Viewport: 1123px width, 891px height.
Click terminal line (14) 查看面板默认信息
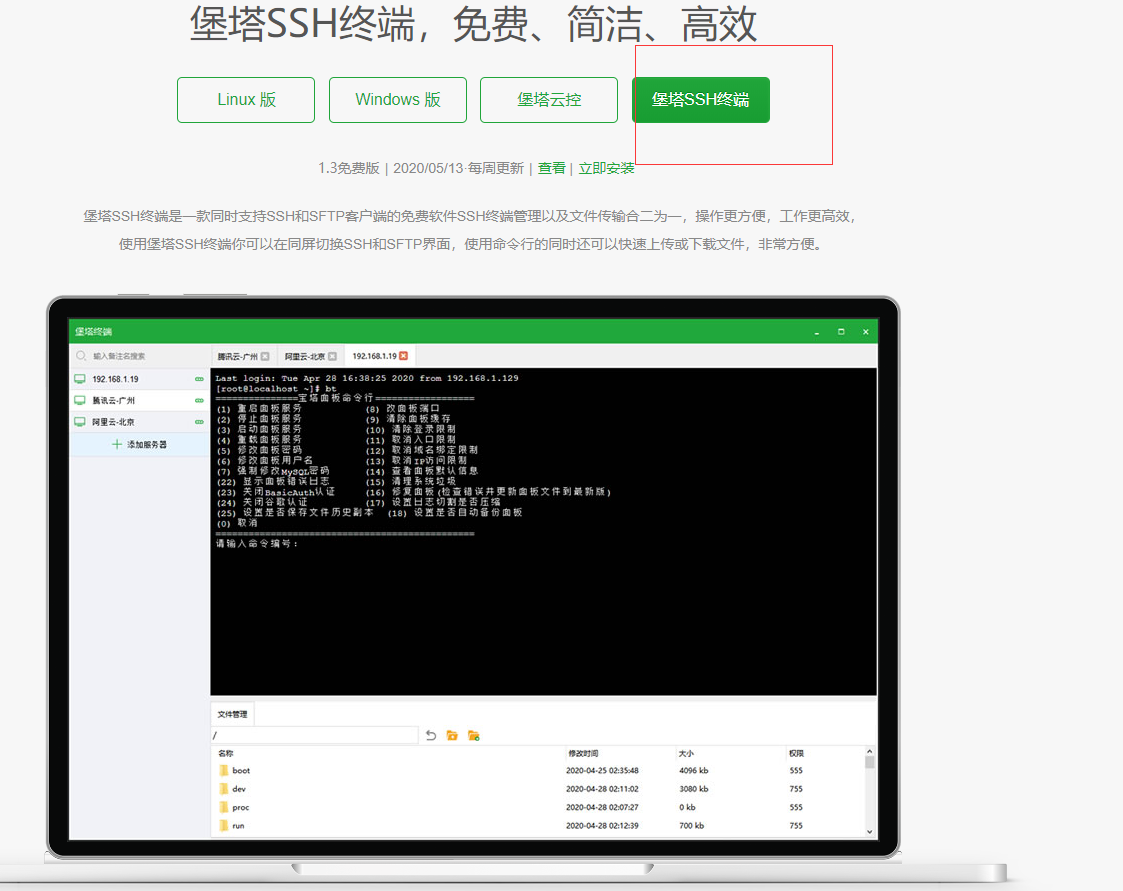(x=422, y=471)
